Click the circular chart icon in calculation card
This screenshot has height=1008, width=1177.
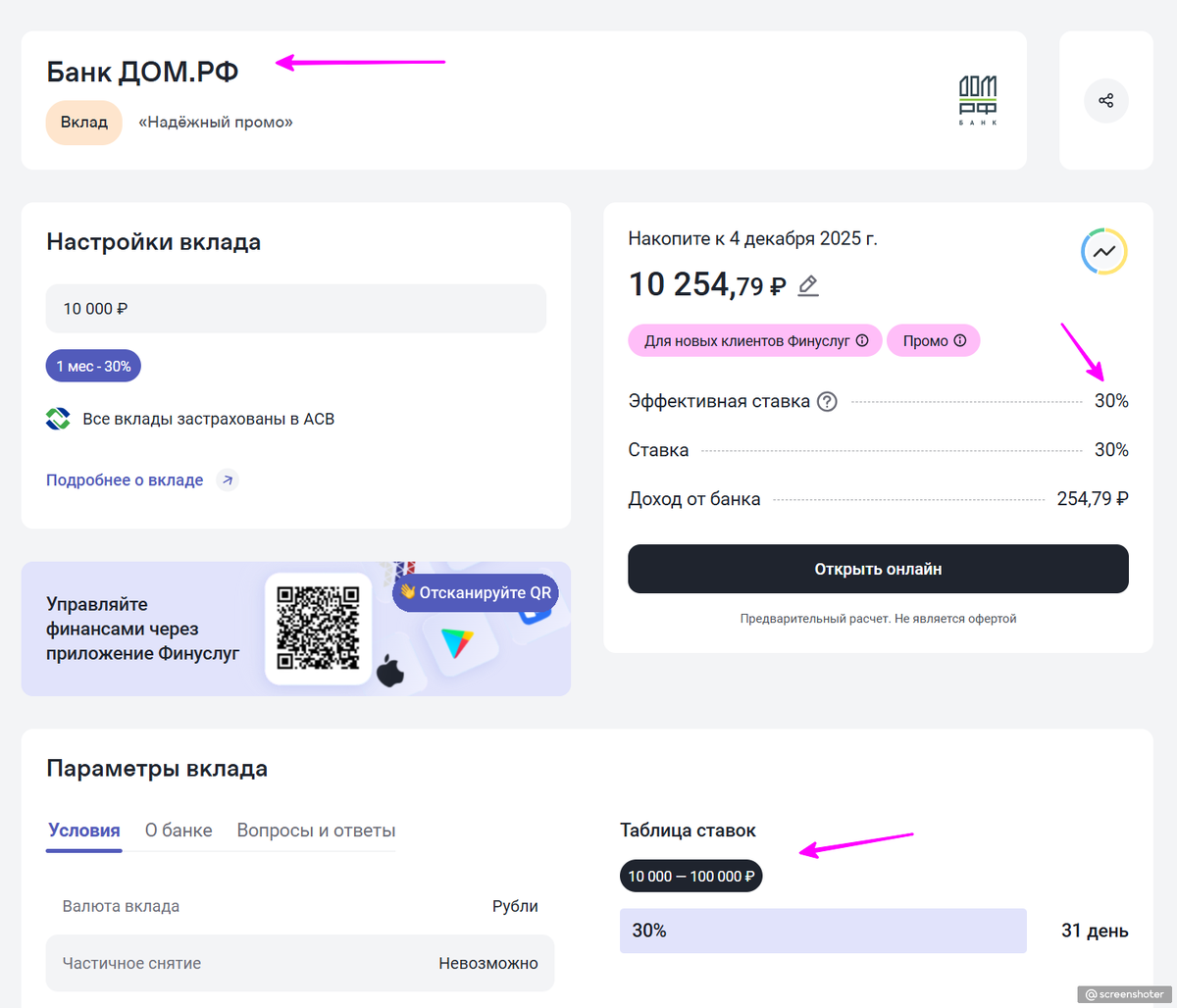point(1103,252)
